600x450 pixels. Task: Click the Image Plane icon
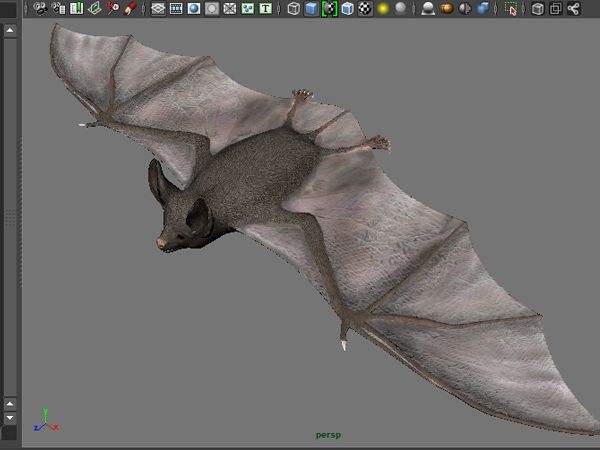95,8
